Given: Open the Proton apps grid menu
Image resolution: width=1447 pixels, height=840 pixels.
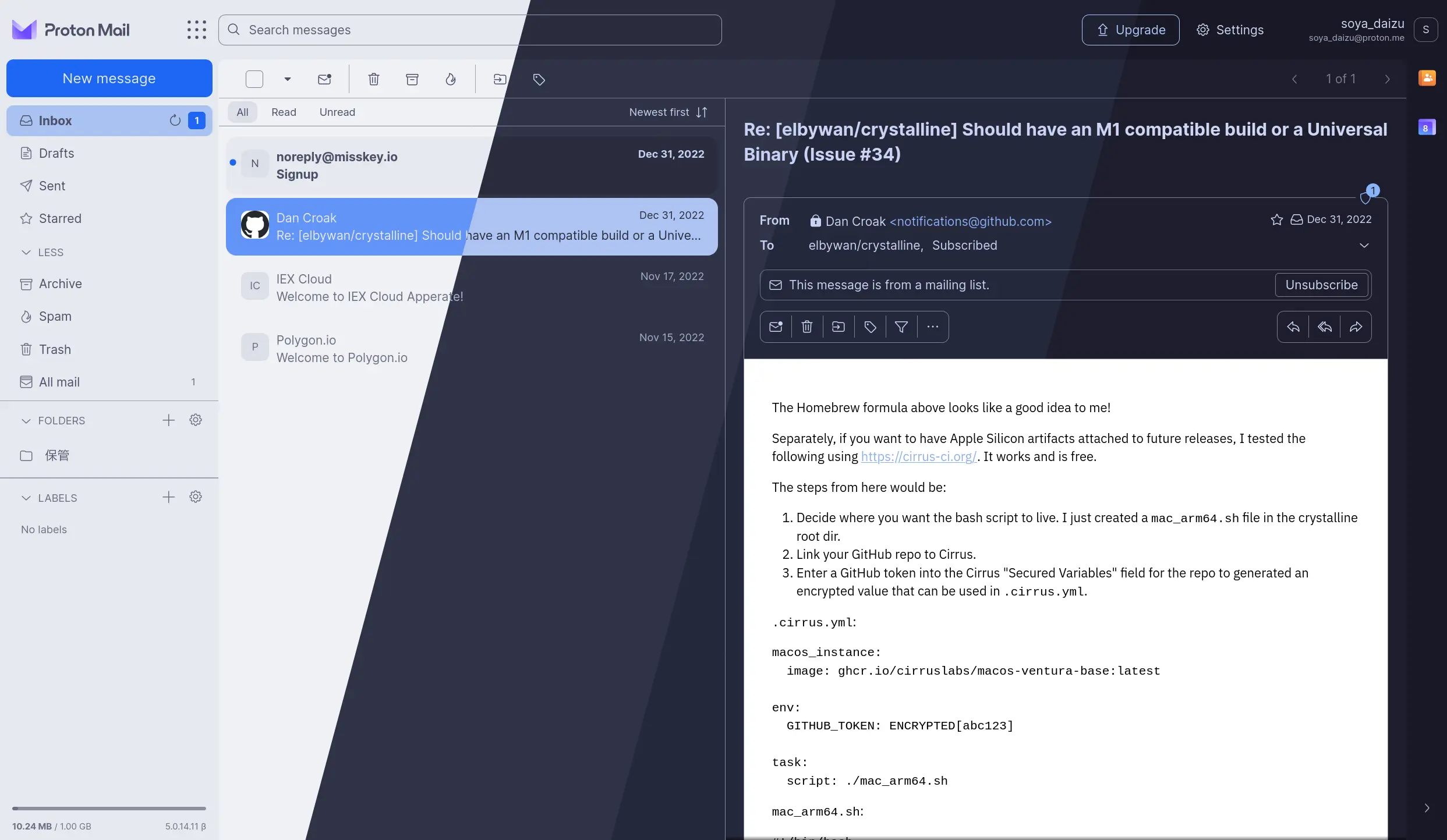Looking at the screenshot, I should click(x=196, y=30).
